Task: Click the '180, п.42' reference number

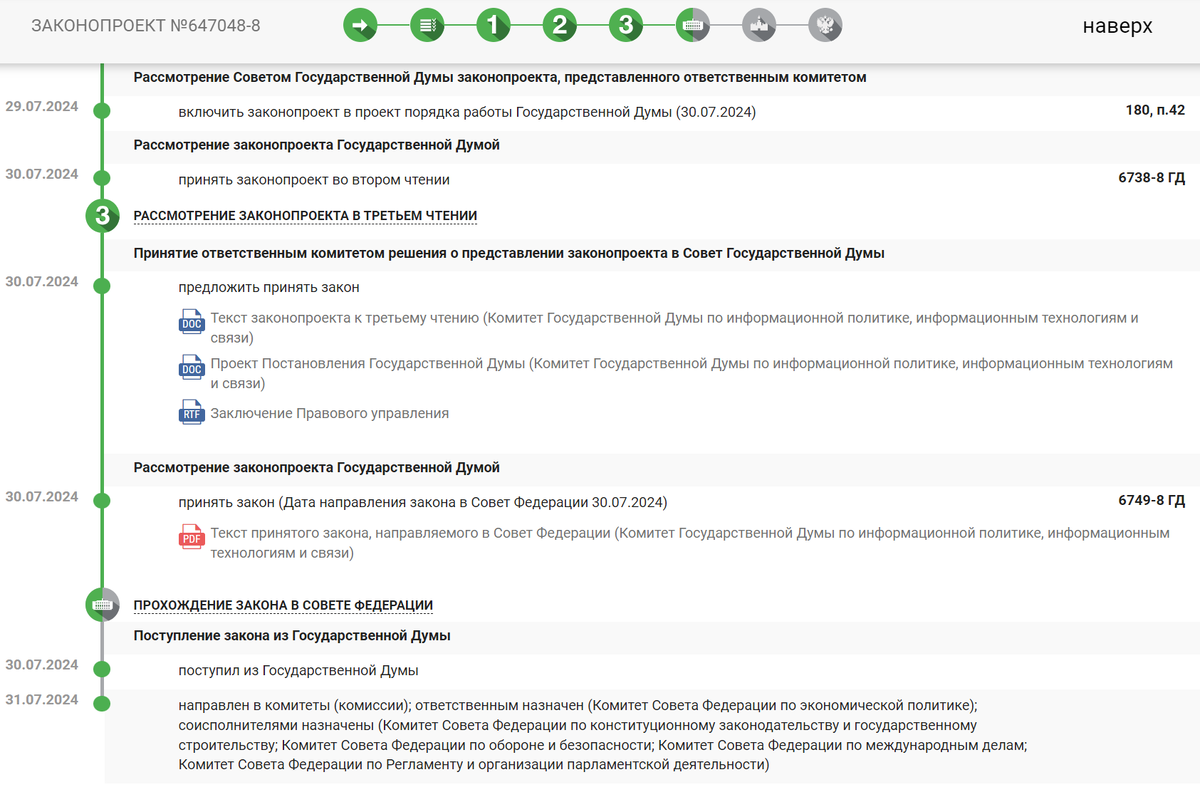Action: [x=1155, y=110]
